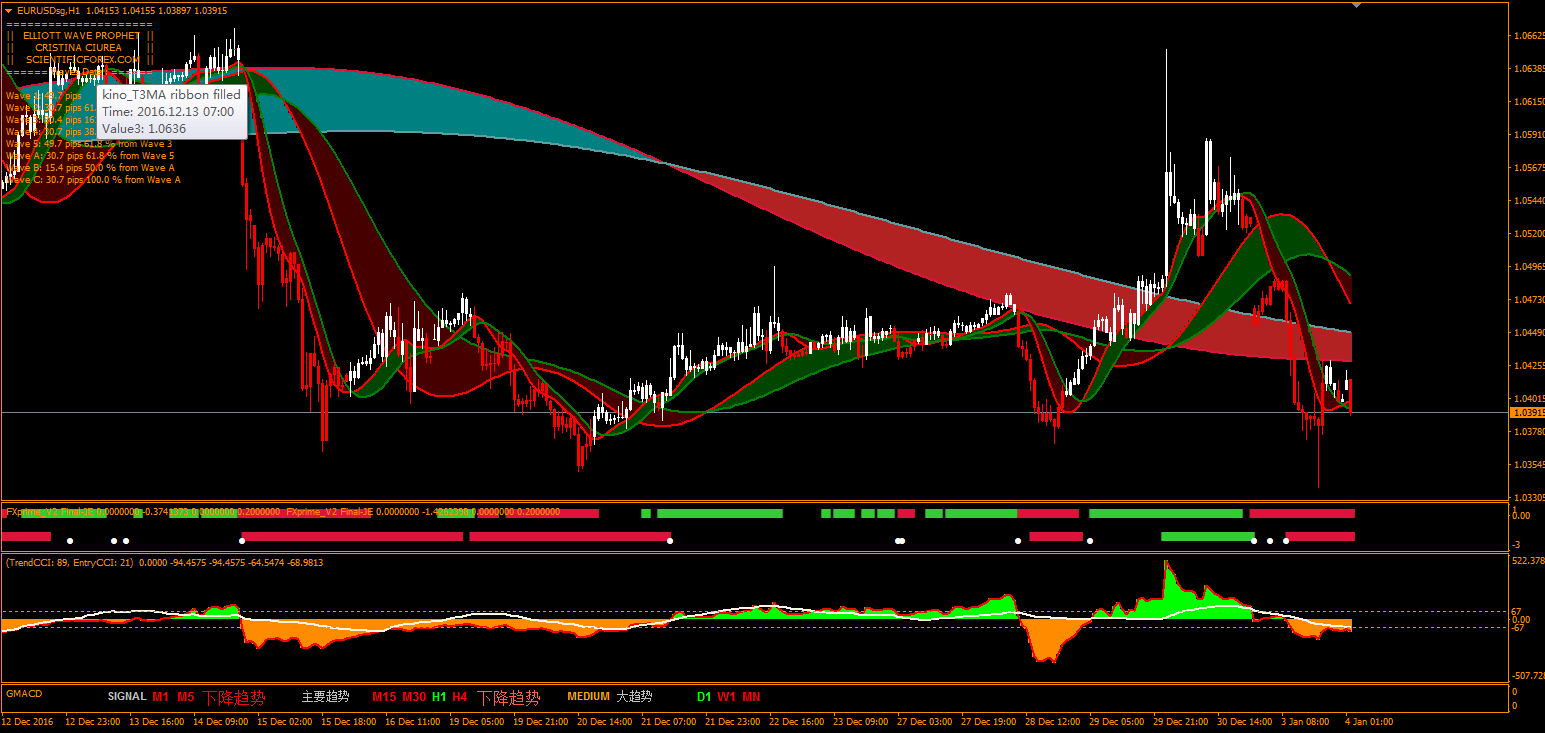Click the ELLIOTT WAVE PROPHET label

[81, 36]
